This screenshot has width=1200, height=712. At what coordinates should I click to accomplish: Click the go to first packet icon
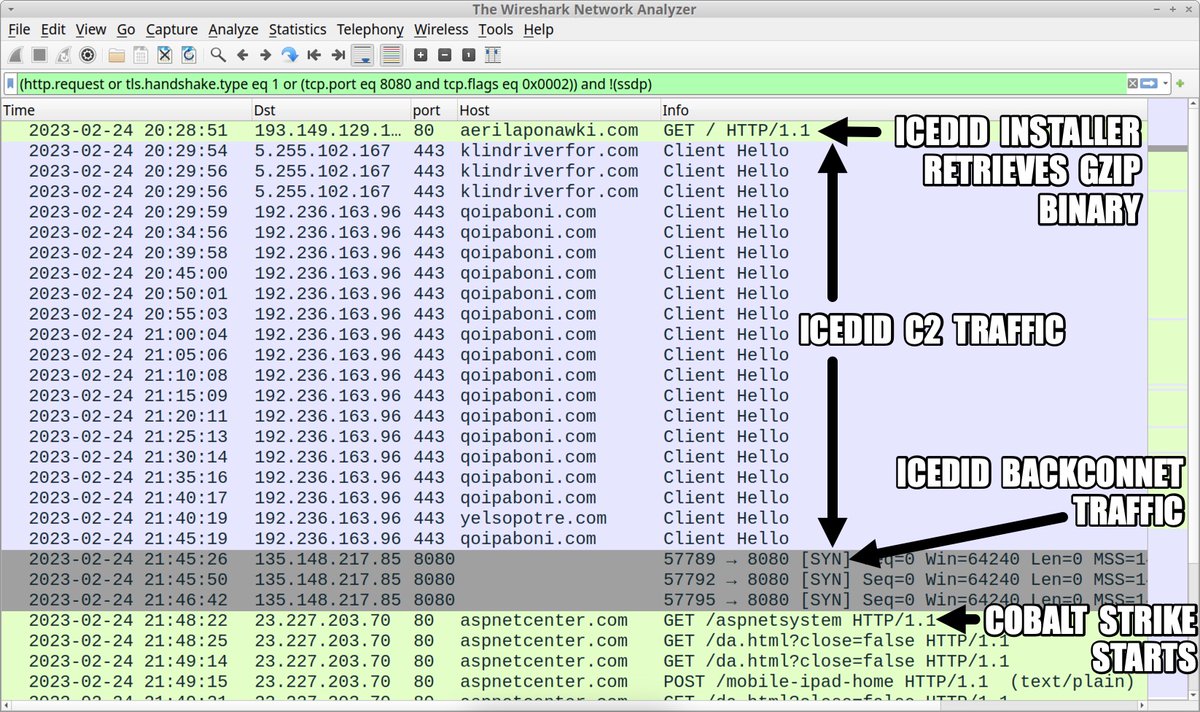point(313,56)
